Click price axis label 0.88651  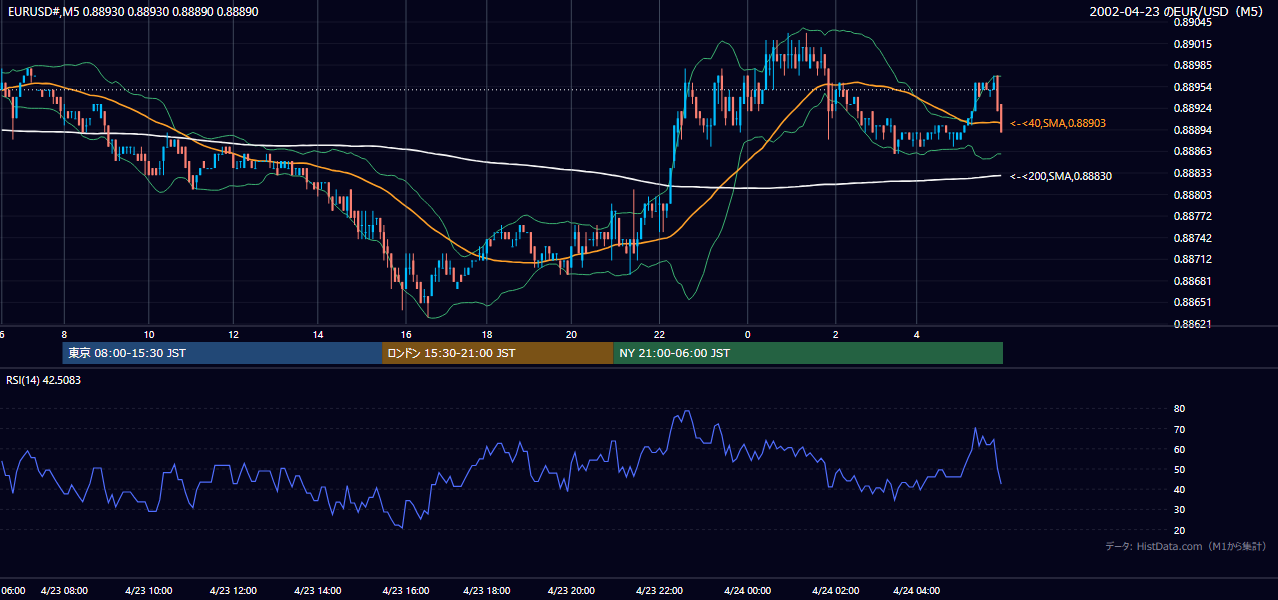(1193, 302)
